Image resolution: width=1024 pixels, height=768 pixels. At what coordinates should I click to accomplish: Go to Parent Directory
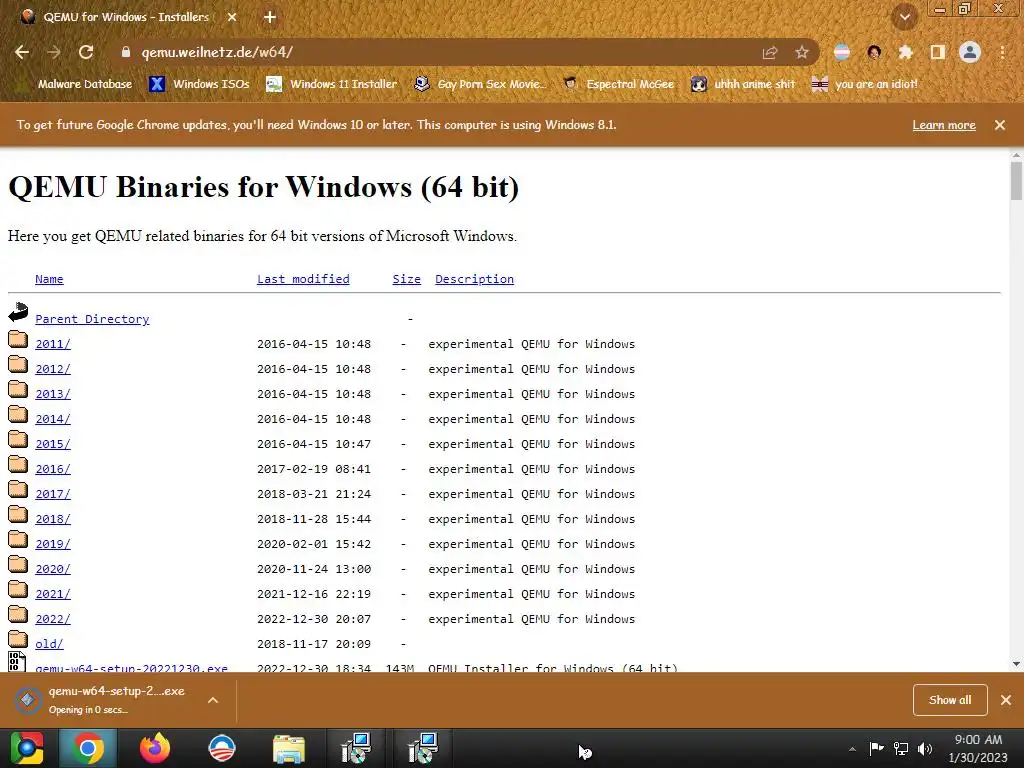click(92, 319)
